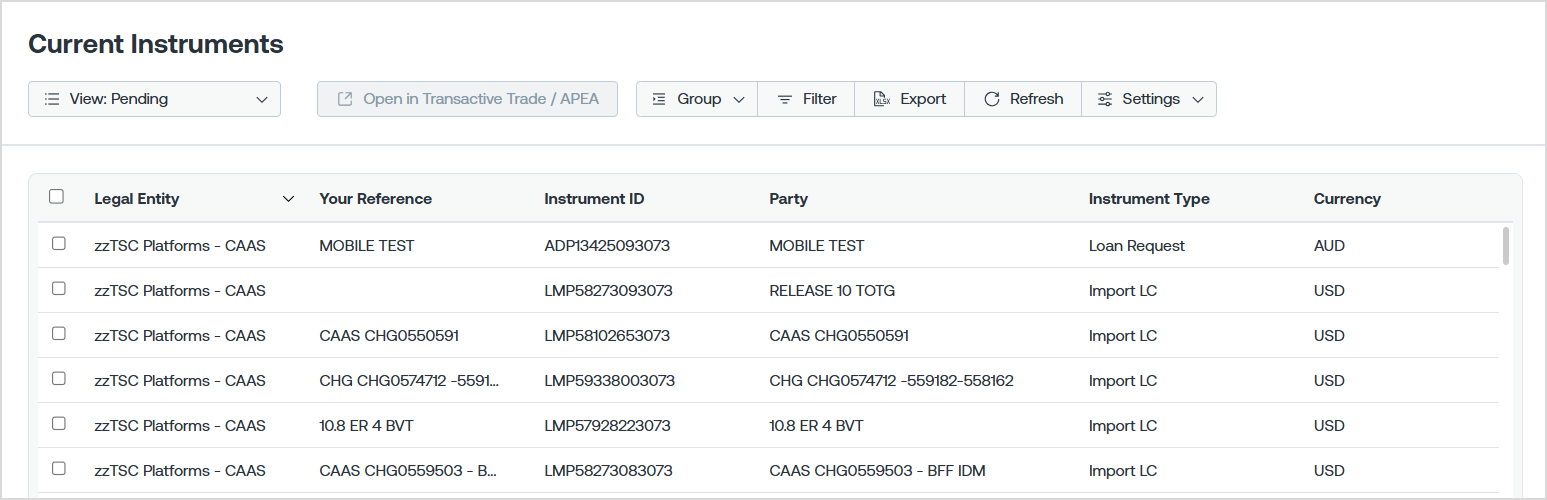Click the Group indent icon

click(658, 99)
